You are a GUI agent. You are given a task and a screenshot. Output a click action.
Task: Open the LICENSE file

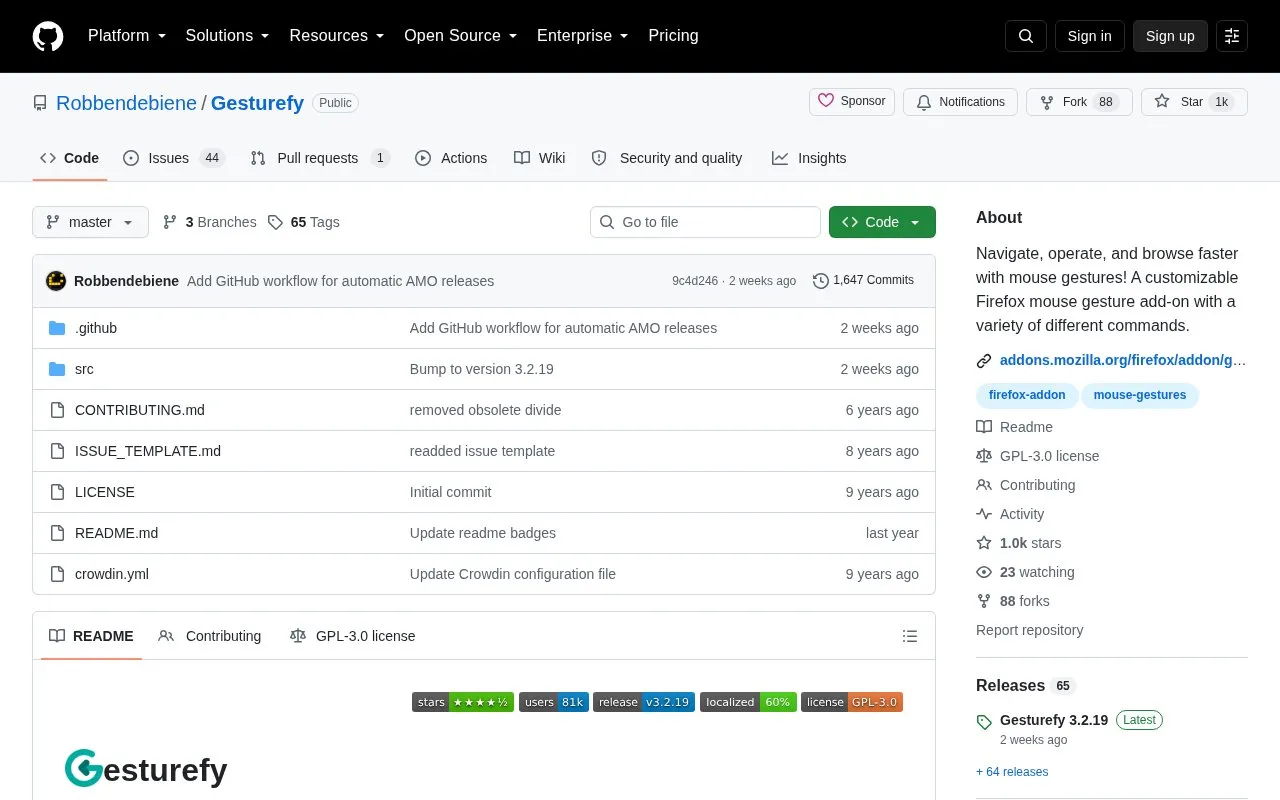(105, 492)
